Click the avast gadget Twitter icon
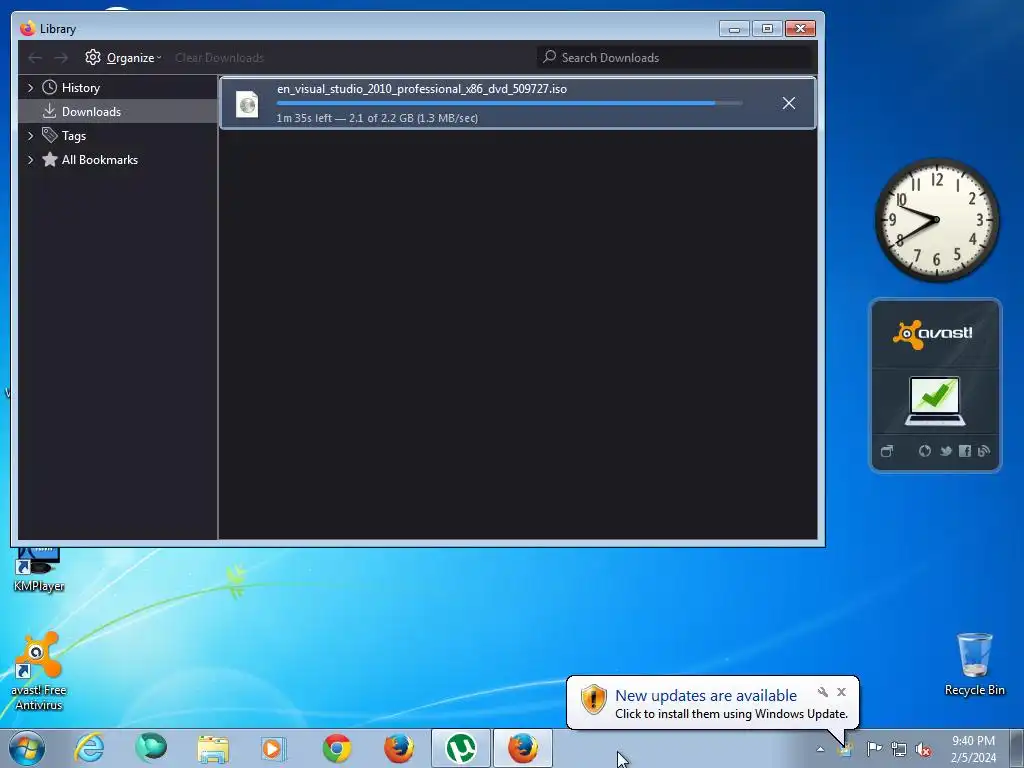The height and width of the screenshot is (768, 1024). pos(945,451)
